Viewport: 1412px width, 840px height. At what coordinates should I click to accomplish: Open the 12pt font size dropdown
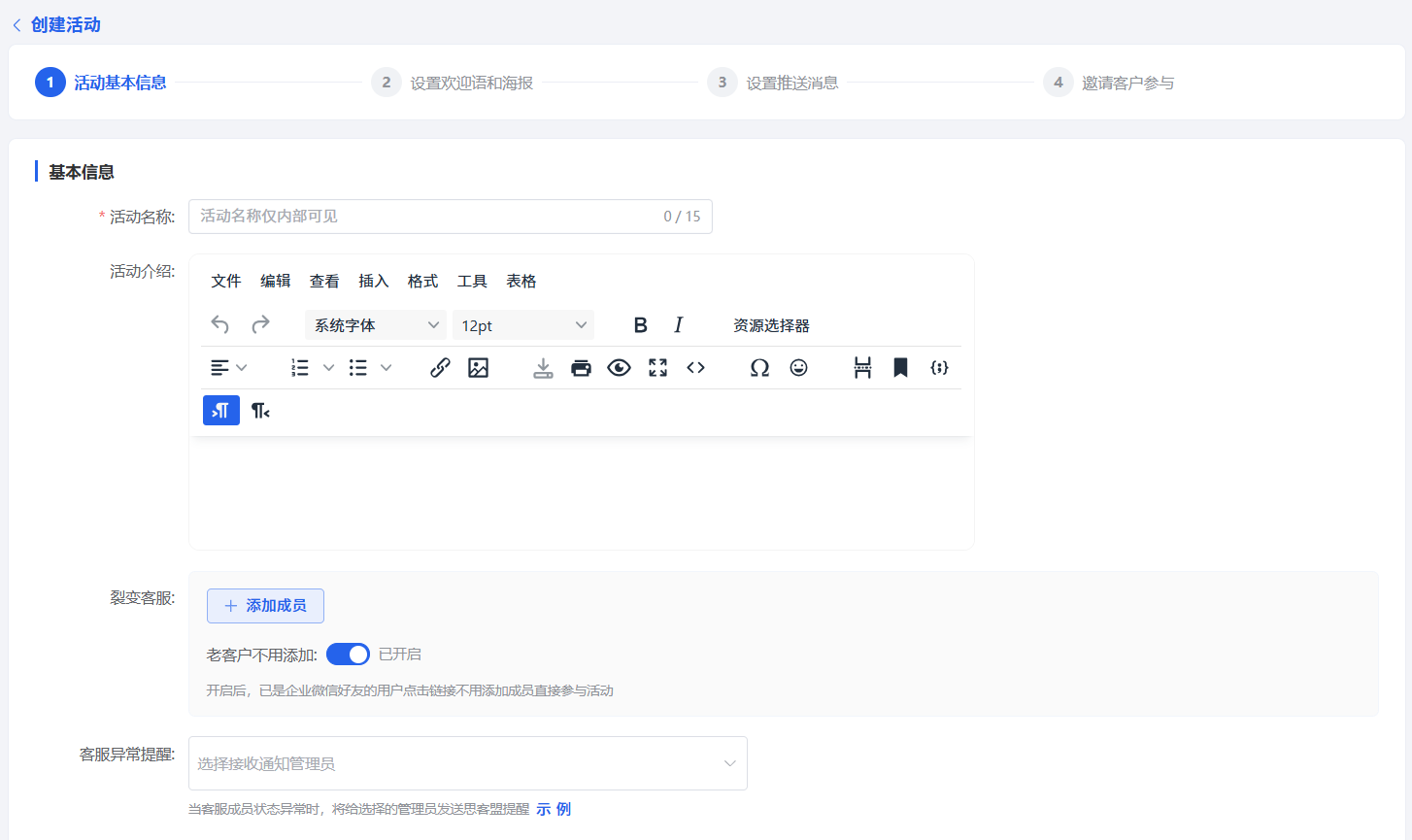point(523,325)
